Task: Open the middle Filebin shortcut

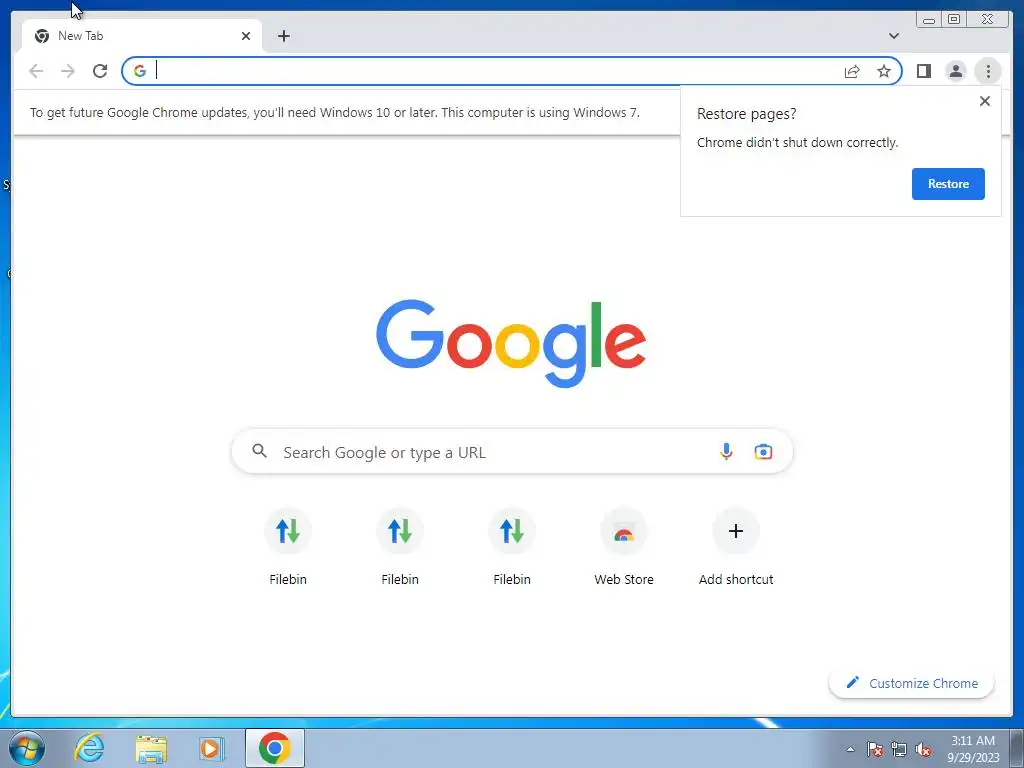Action: tap(400, 547)
